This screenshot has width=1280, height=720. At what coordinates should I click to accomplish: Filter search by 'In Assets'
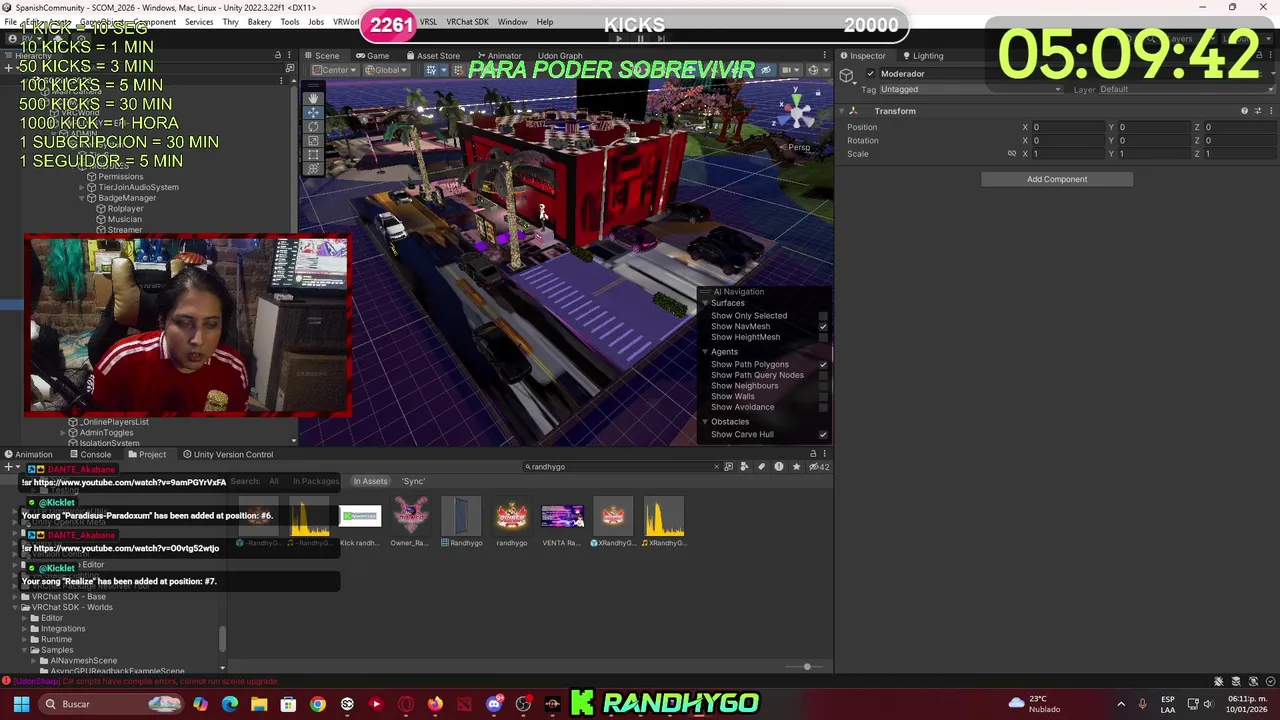370,482
